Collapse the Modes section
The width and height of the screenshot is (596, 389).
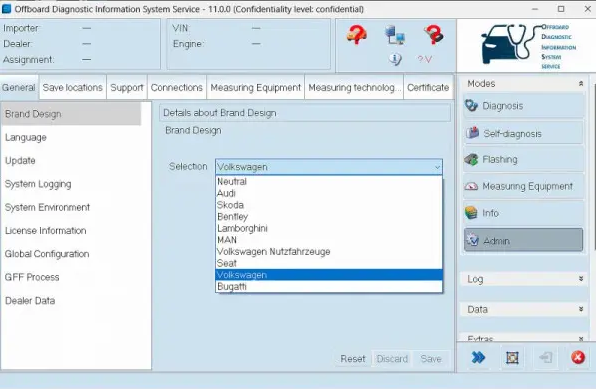[581, 84]
